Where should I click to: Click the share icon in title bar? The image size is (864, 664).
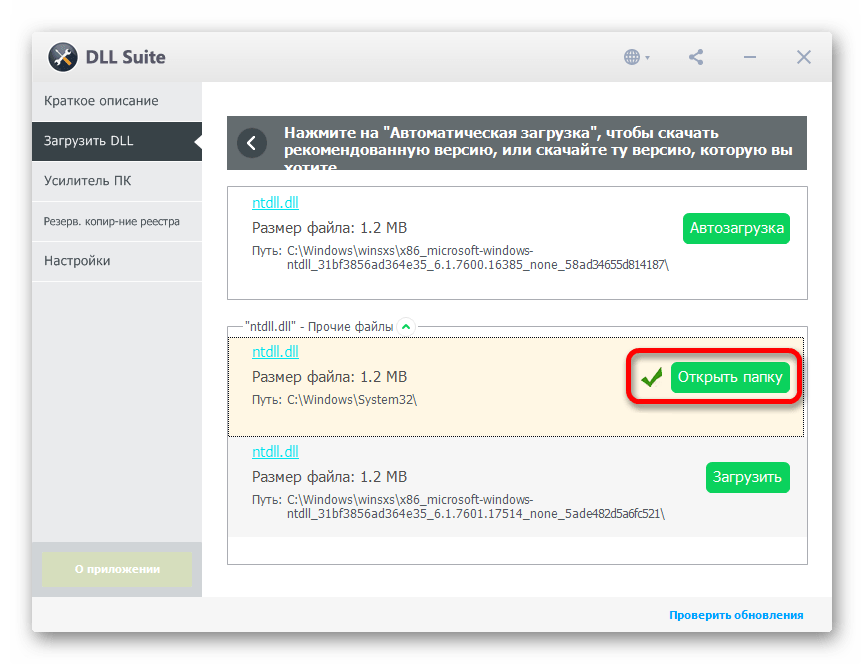[x=696, y=57]
